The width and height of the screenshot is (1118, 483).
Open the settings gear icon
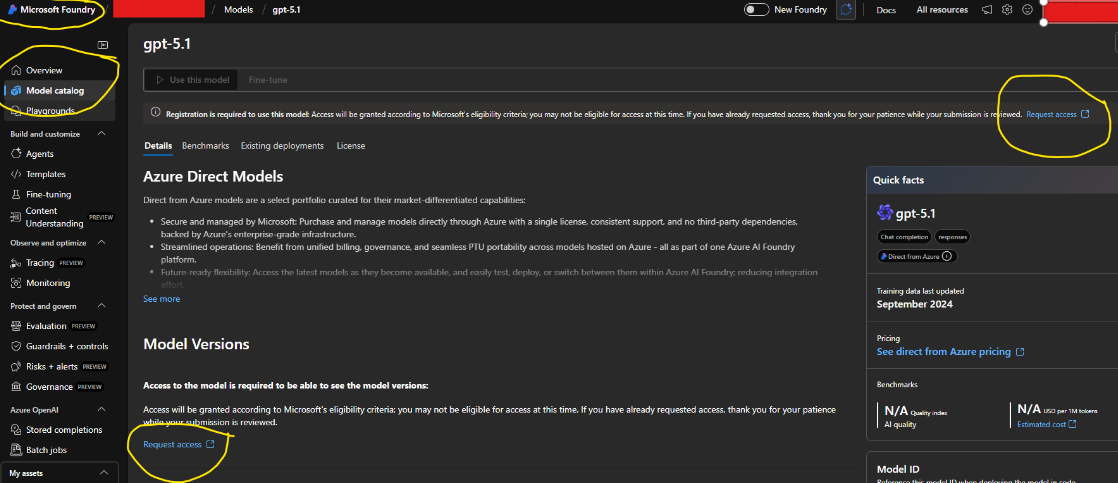click(x=1007, y=10)
